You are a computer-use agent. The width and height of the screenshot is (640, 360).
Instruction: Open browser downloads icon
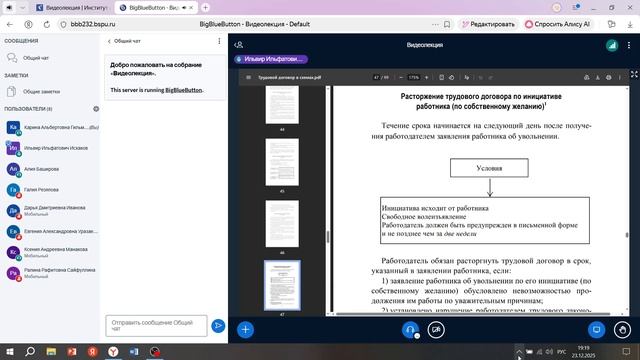click(x=630, y=24)
